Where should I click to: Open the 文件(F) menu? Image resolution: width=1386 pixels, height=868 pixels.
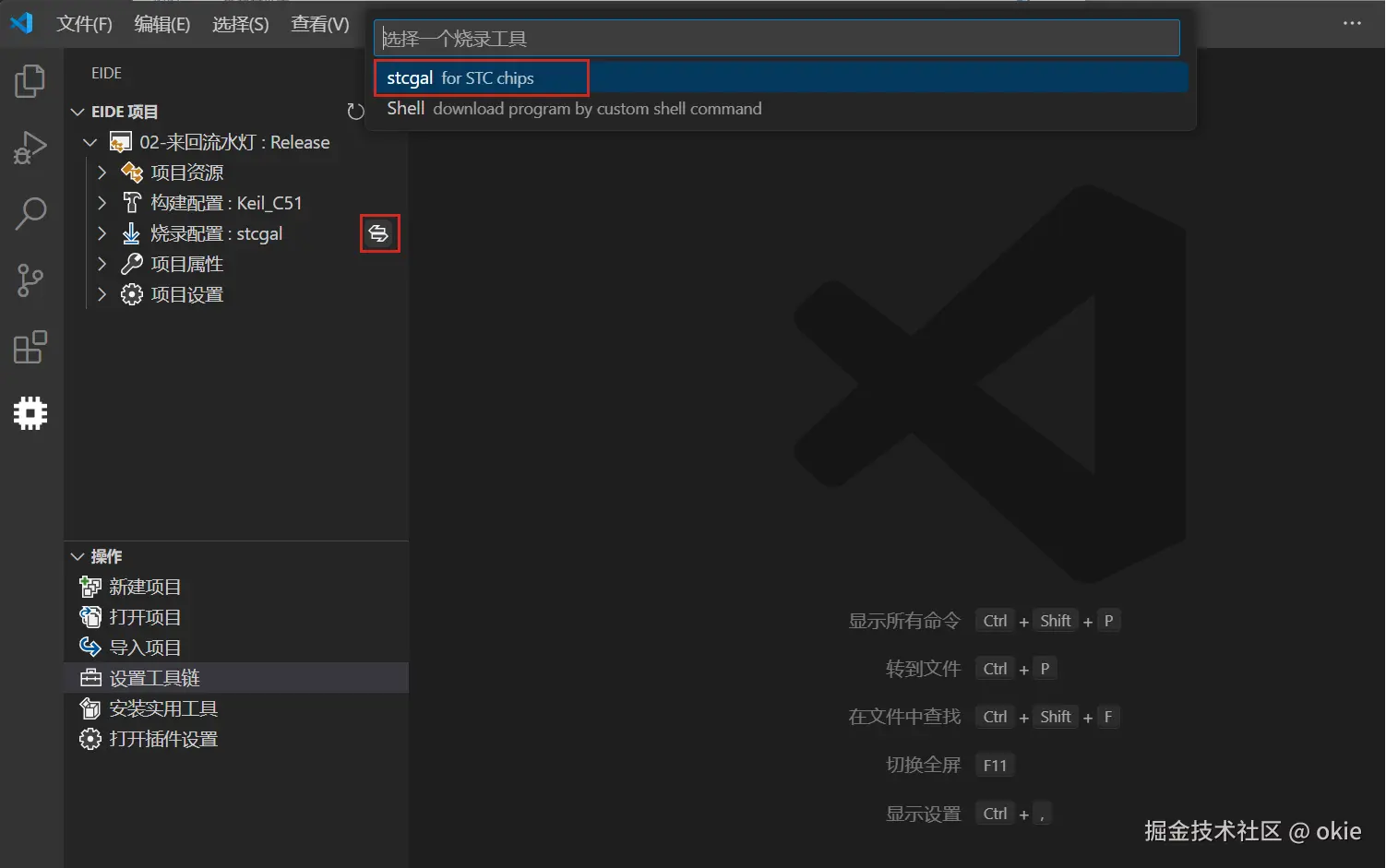(x=84, y=24)
